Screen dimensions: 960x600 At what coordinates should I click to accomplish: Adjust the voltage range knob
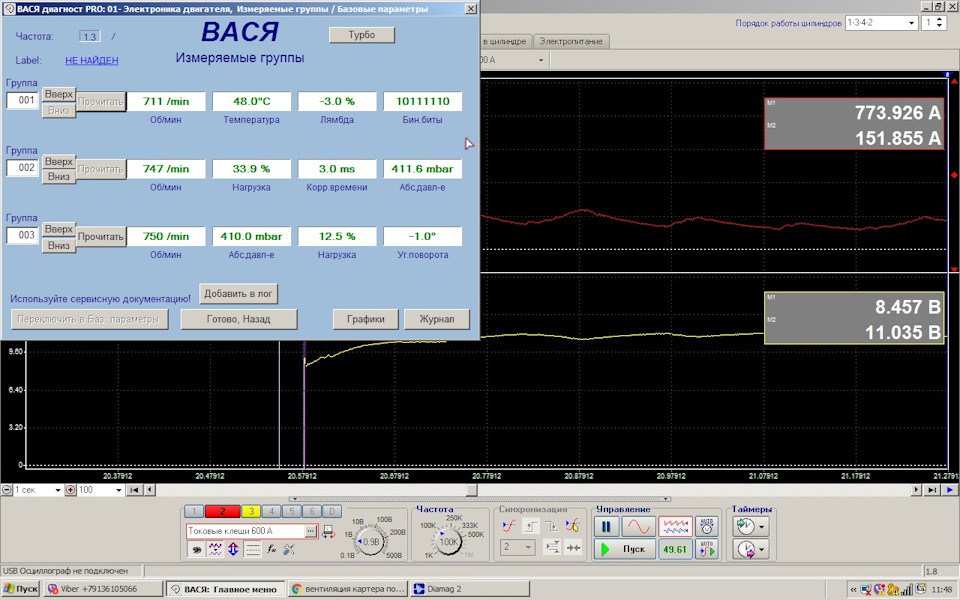coord(371,541)
